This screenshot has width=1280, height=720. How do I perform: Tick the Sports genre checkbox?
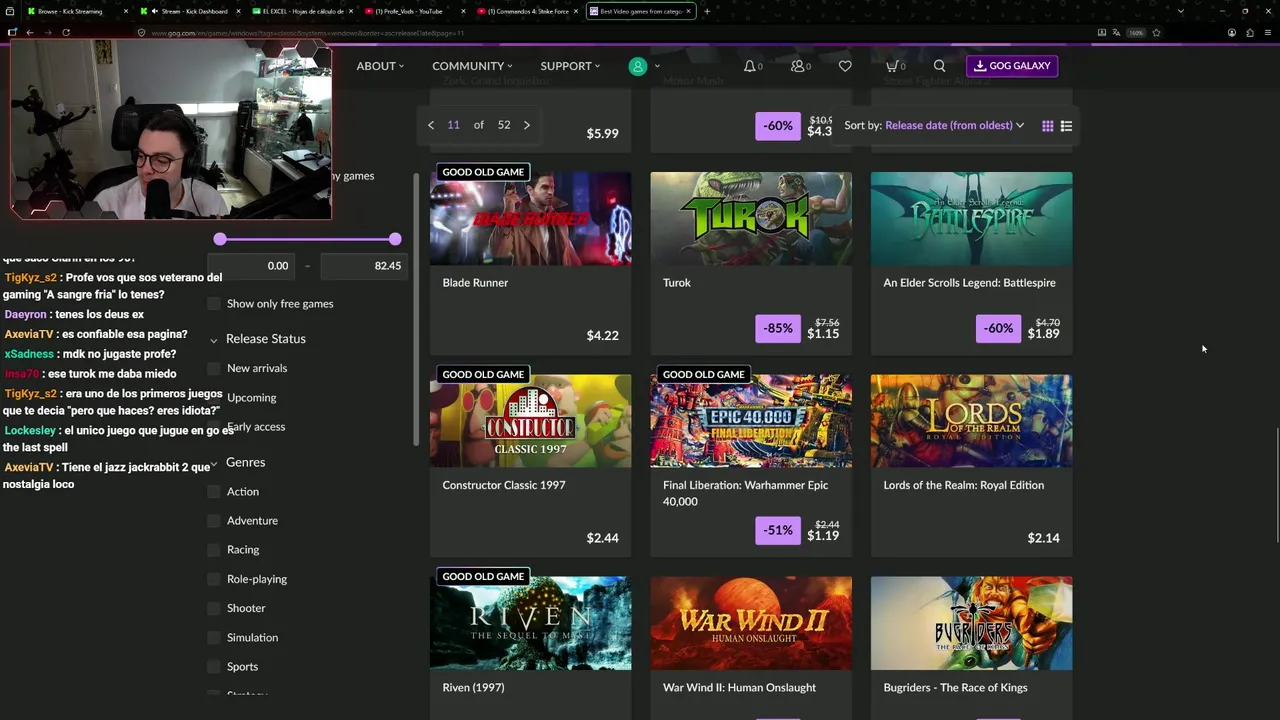(x=214, y=667)
